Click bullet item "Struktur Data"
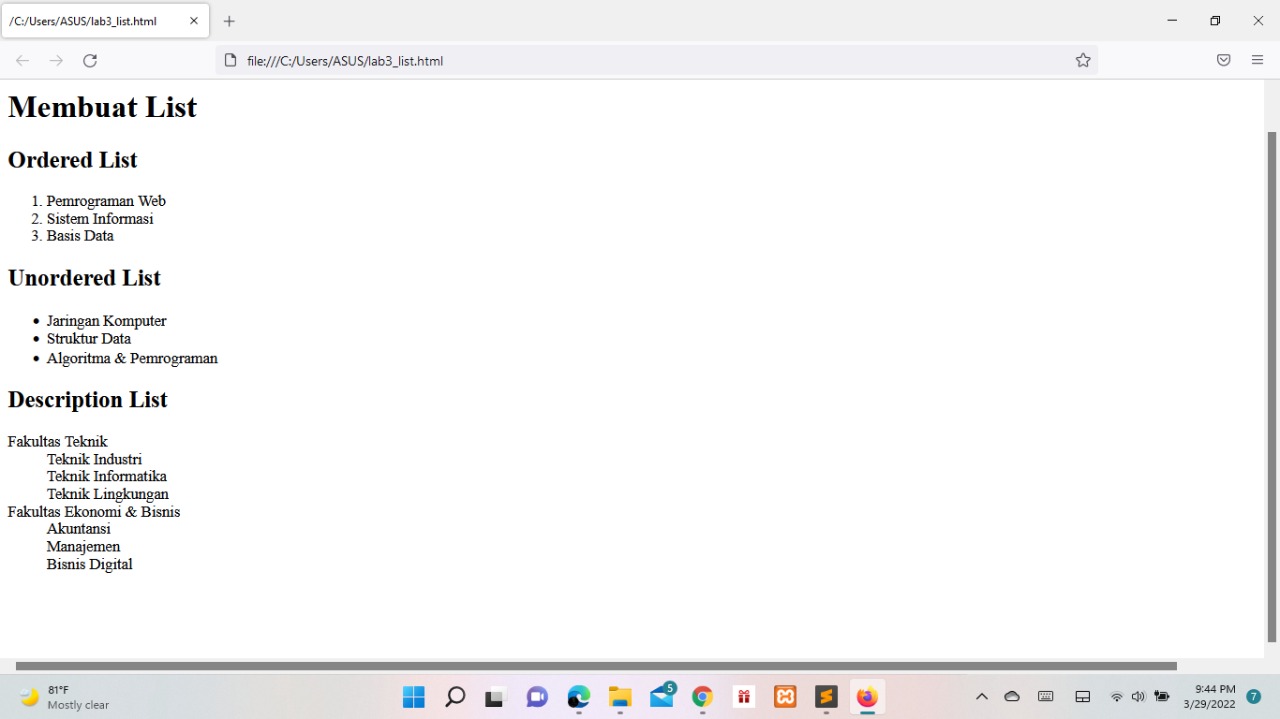 click(89, 339)
